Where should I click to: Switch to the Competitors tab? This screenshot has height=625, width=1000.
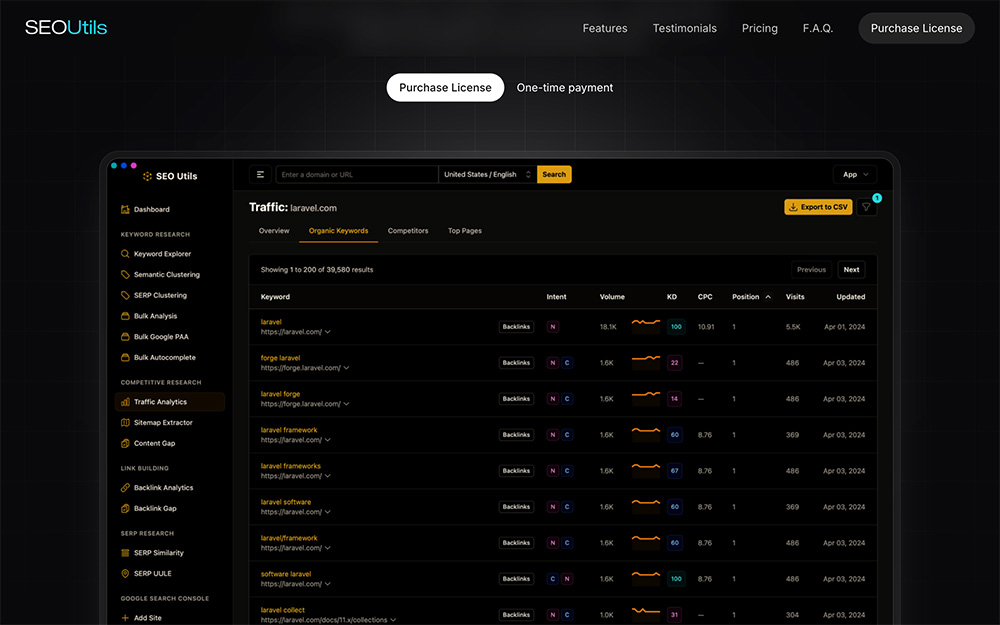[x=408, y=231]
